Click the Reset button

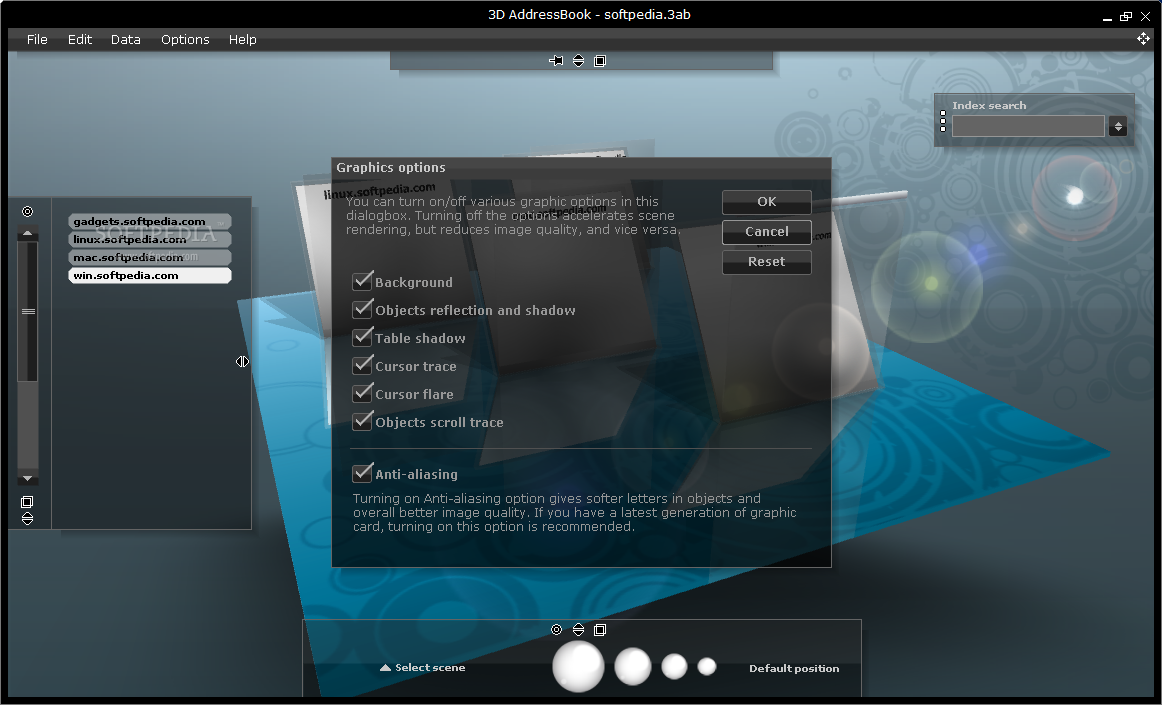click(x=767, y=262)
